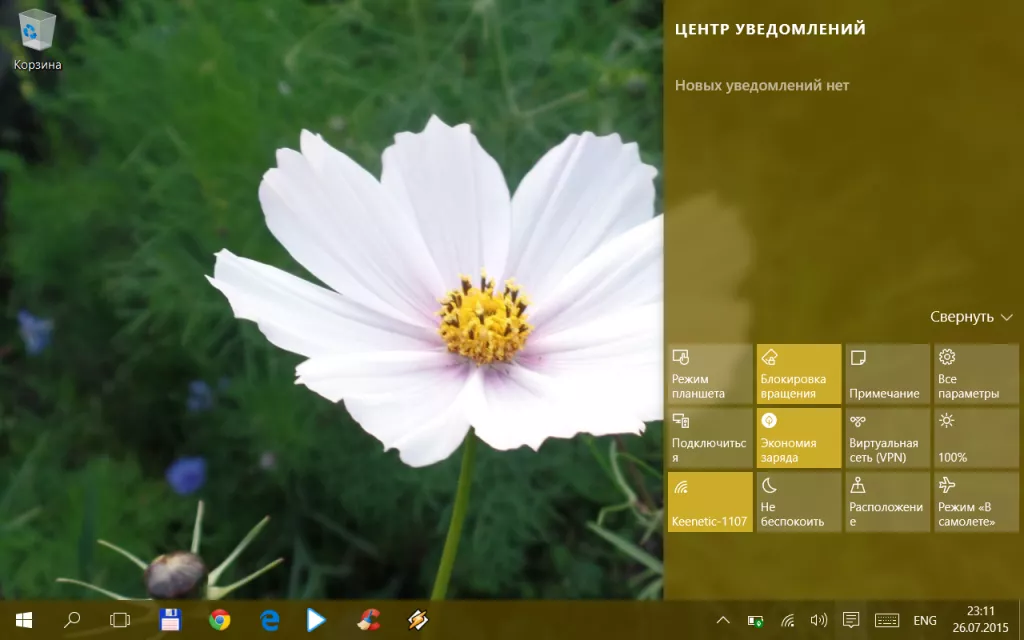Viewport: 1024px width, 640px height.
Task: Turn off battery saver (Экономия заряда) tile
Action: click(x=798, y=438)
